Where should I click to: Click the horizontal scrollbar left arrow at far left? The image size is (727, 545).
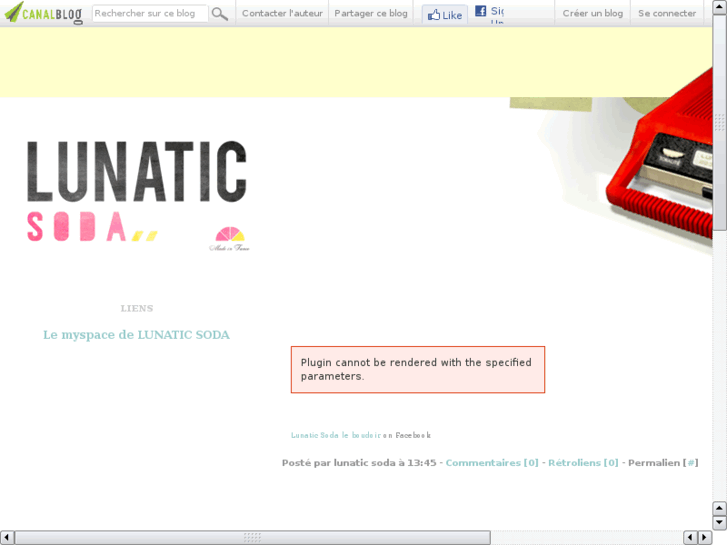pyautogui.click(x=7, y=538)
